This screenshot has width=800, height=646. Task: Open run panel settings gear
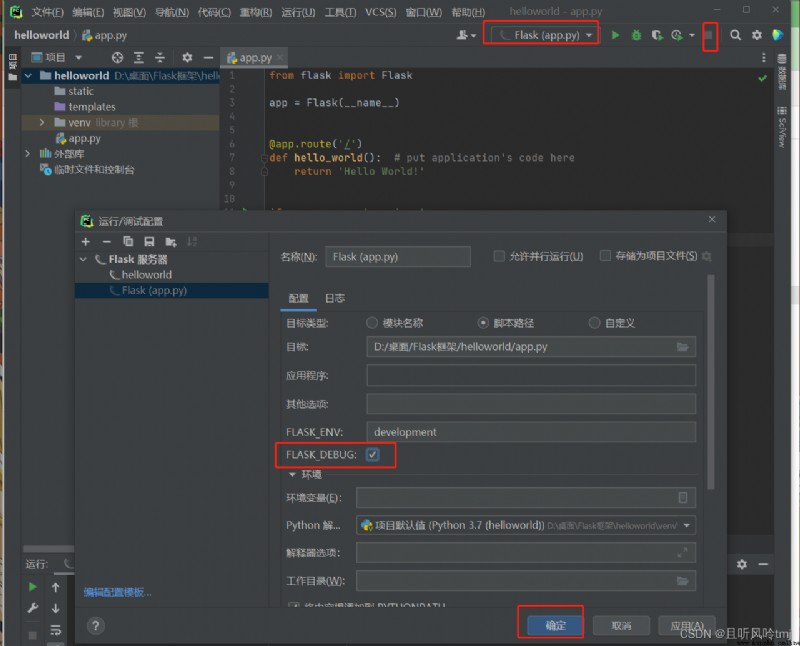[x=741, y=564]
